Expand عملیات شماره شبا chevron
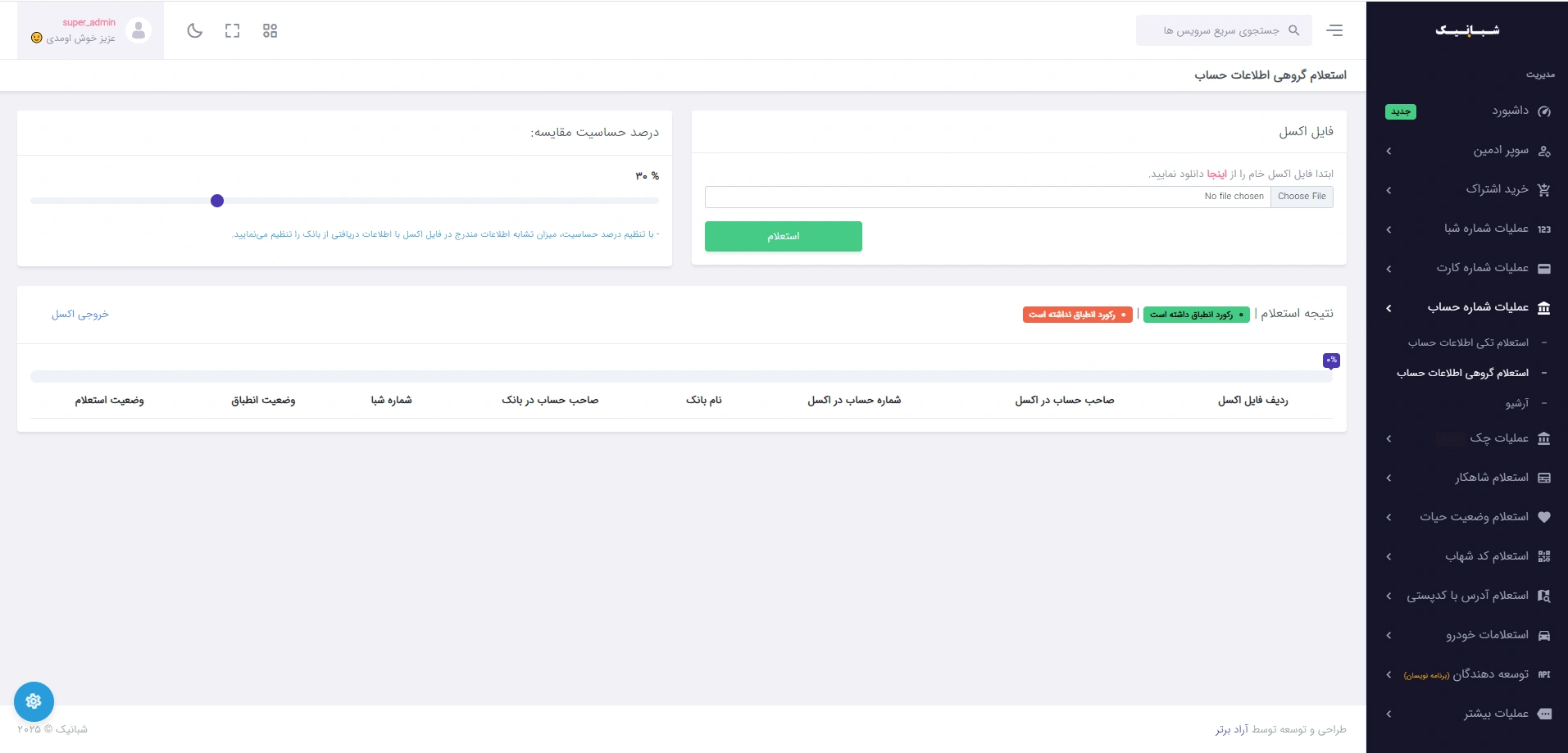This screenshot has height=753, width=1568. point(1388,229)
